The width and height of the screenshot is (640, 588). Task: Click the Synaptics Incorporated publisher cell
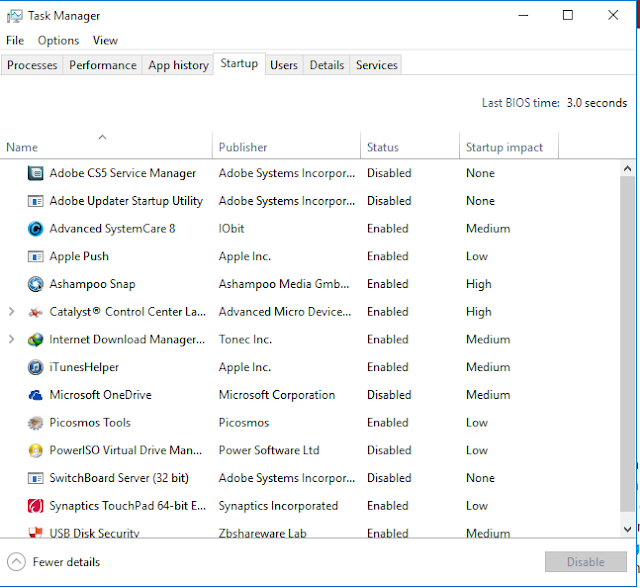pos(278,506)
